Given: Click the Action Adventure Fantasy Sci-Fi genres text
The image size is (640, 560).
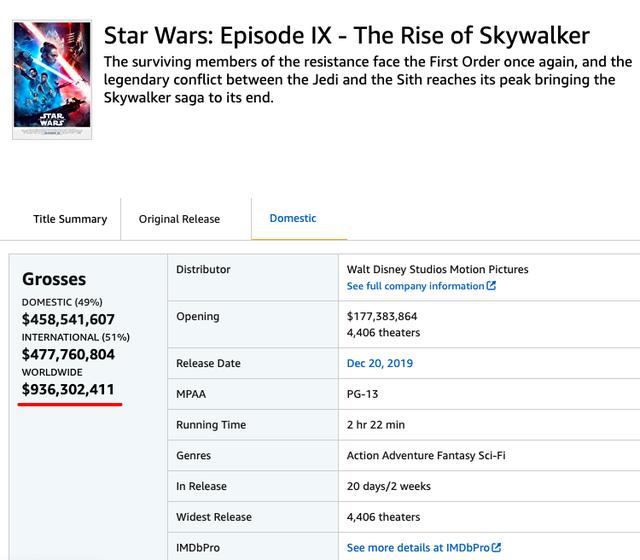Looking at the screenshot, I should click(x=426, y=455).
